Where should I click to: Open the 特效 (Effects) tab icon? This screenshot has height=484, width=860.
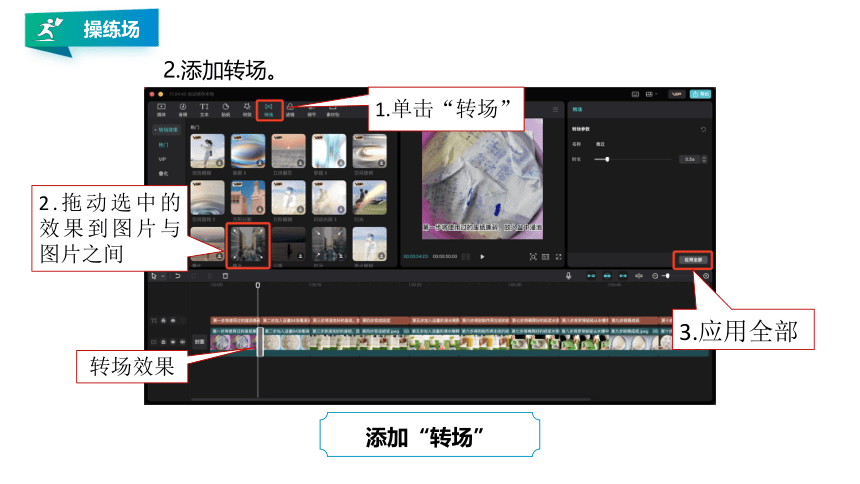[x=247, y=110]
